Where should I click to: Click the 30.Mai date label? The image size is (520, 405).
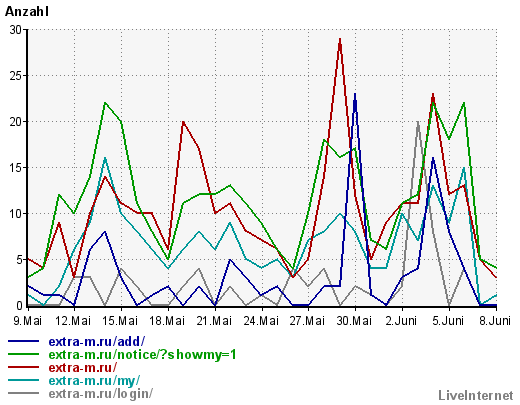point(354,321)
